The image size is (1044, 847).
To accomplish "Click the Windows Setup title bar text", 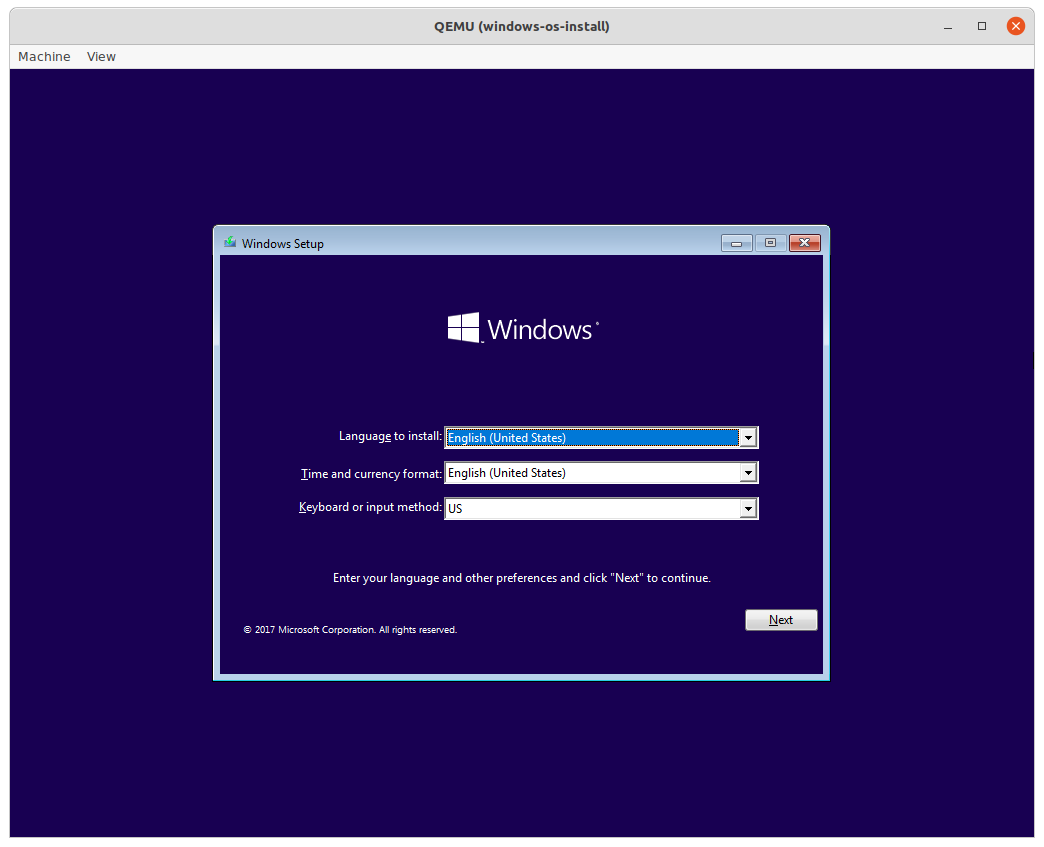I will 284,243.
